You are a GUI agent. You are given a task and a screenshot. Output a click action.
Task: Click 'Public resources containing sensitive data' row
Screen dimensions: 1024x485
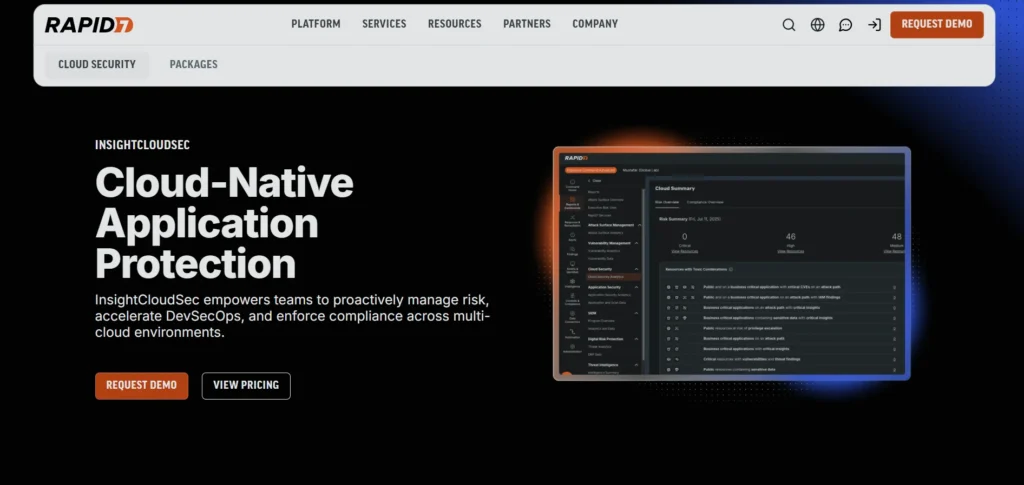tap(780, 369)
